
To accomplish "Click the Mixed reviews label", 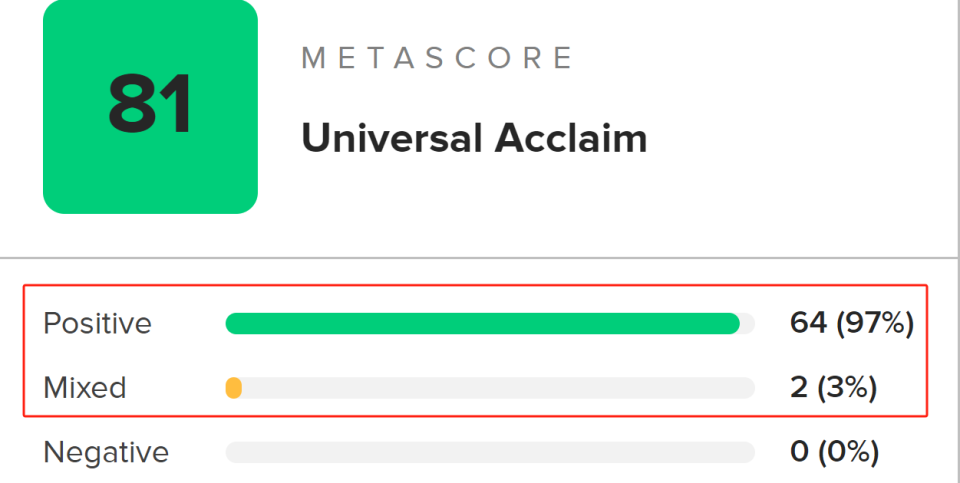I will click(84, 388).
